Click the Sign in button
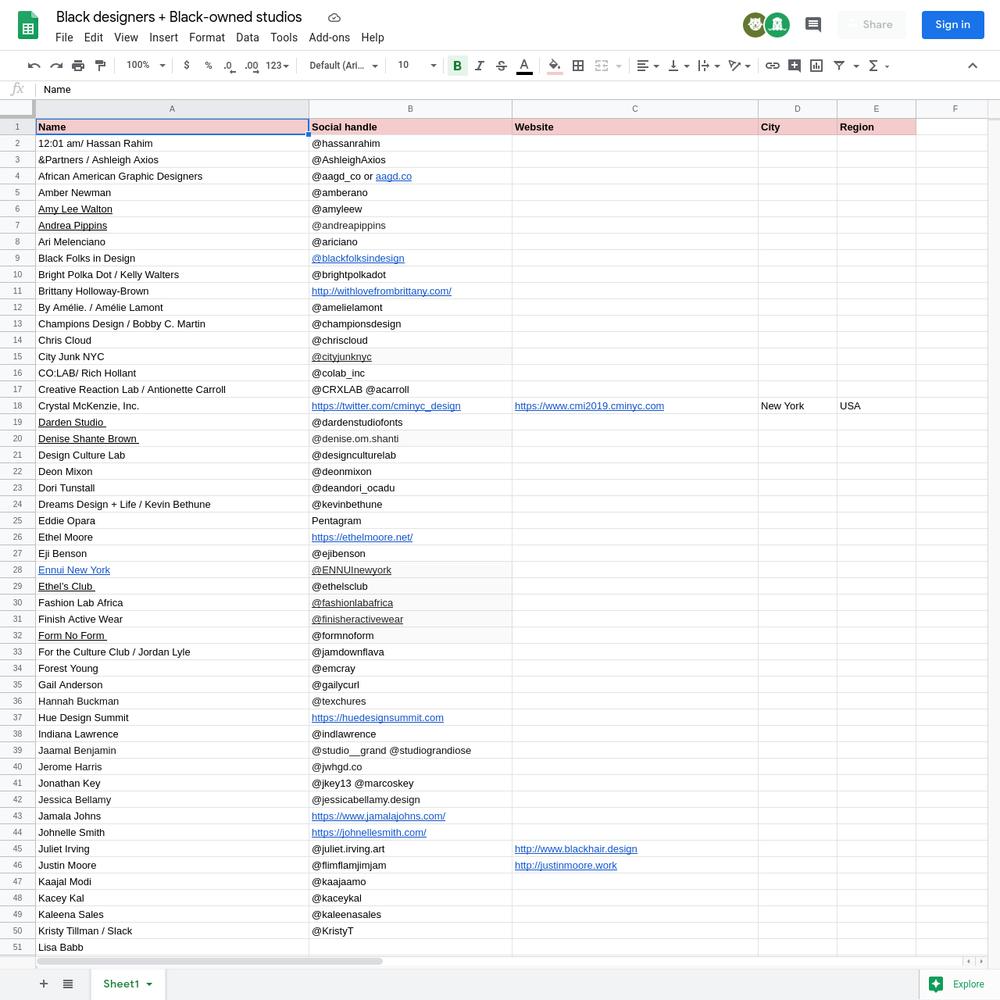This screenshot has width=1000, height=1000. pyautogui.click(x=952, y=25)
